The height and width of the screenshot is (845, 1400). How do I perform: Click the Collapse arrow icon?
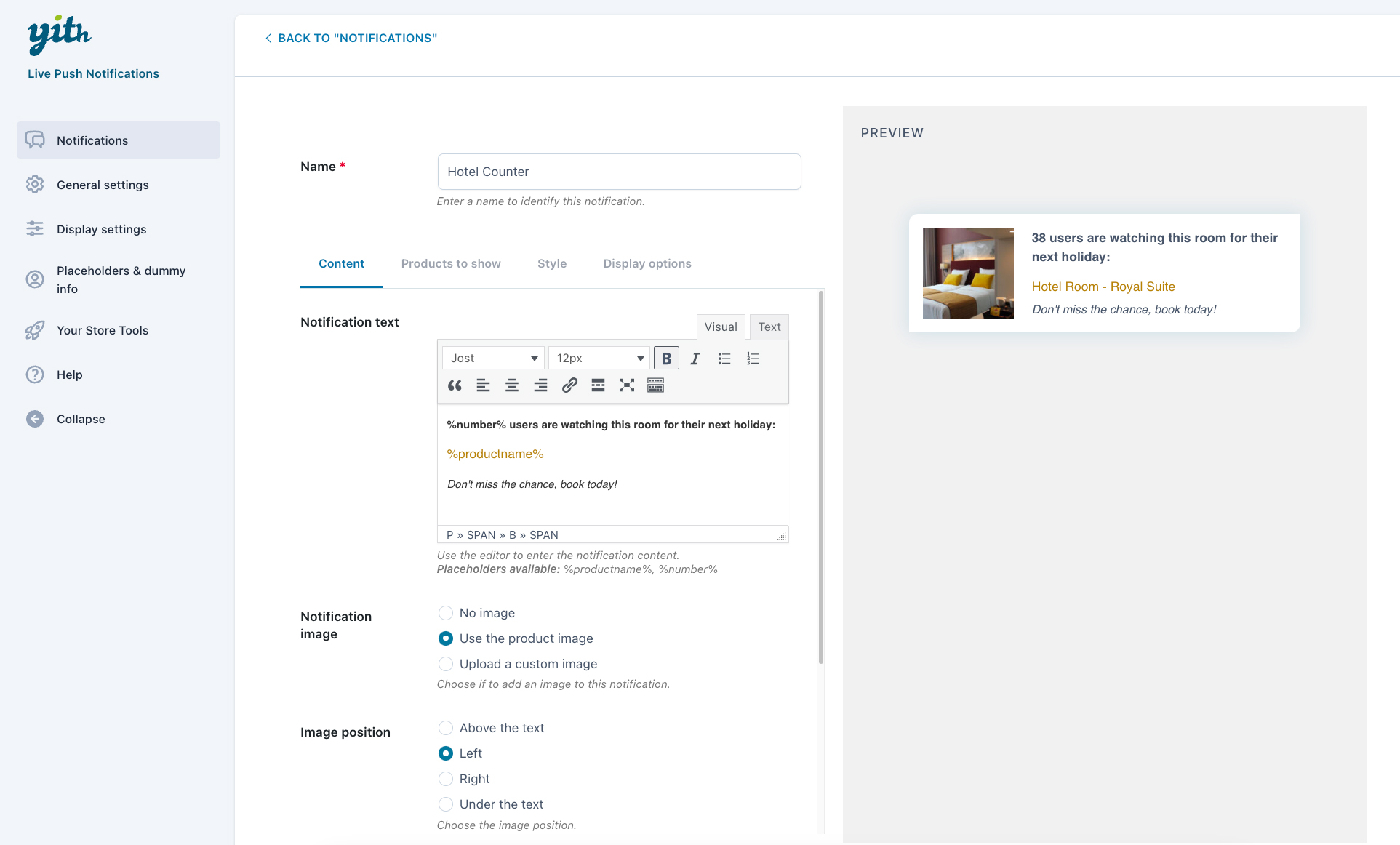pos(35,419)
